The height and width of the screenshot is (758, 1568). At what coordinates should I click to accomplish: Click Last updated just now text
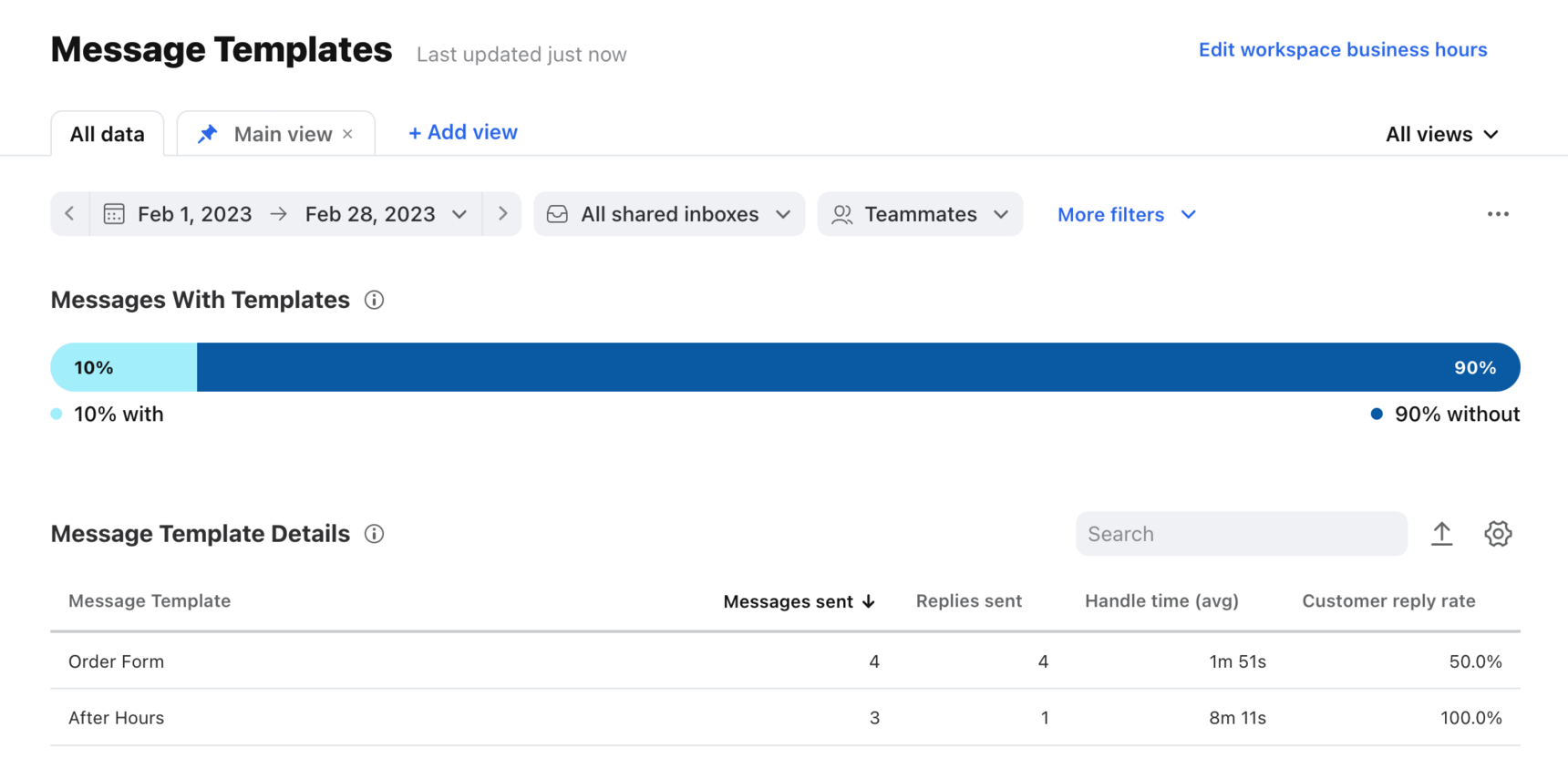tap(521, 55)
